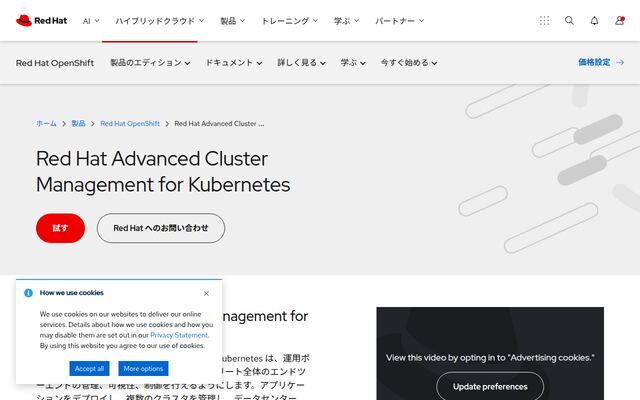Expand the パートナー menu

point(400,21)
